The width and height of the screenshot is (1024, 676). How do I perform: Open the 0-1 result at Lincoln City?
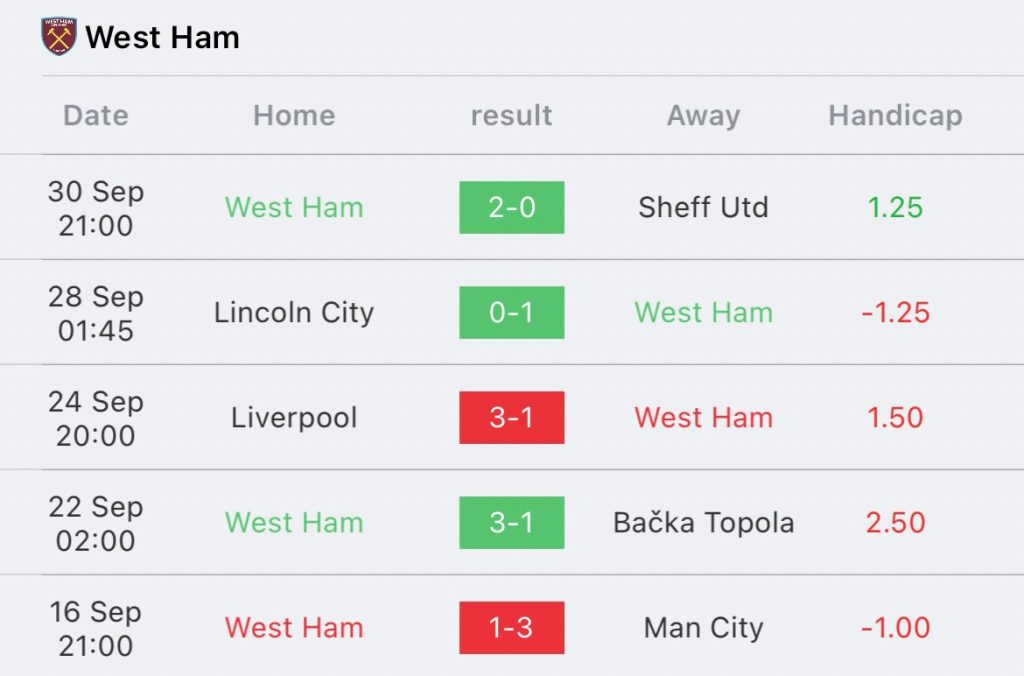click(x=511, y=312)
